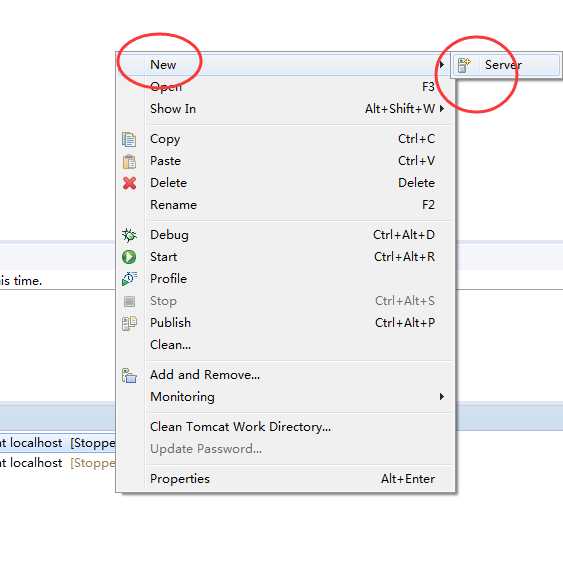Viewport: 563px width, 573px height.
Task: Choose Copy menu entry text
Action: tap(165, 139)
